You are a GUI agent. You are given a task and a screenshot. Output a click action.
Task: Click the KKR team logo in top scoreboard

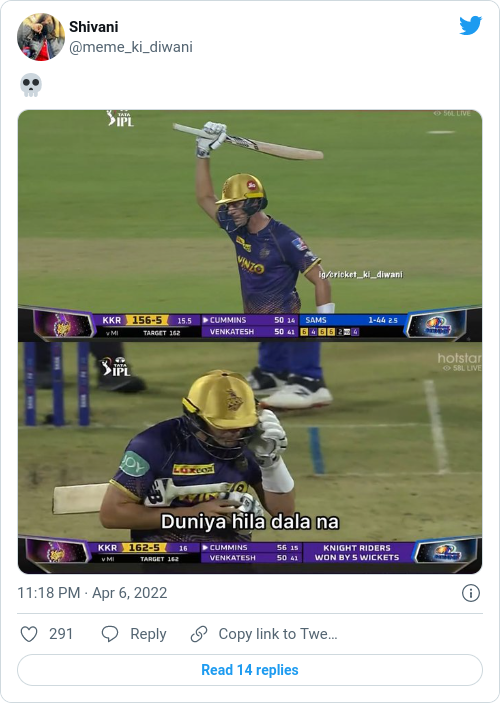62,324
